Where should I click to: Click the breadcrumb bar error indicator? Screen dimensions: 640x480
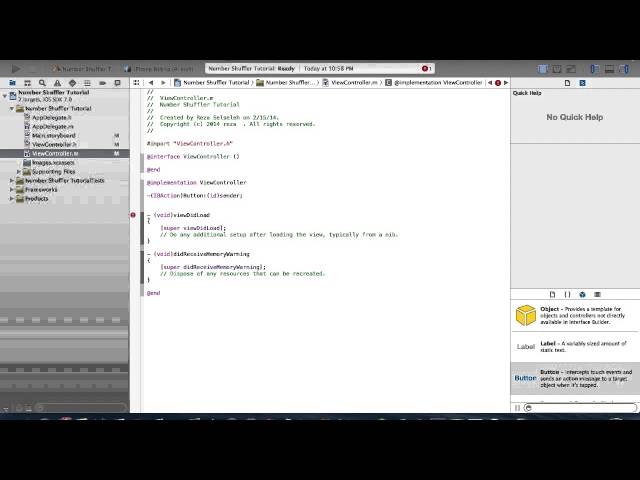(498, 83)
